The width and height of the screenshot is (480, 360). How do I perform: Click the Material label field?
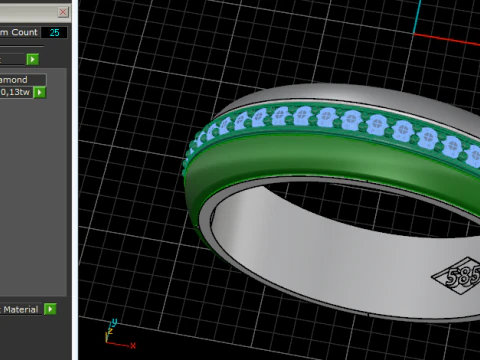click(21, 310)
